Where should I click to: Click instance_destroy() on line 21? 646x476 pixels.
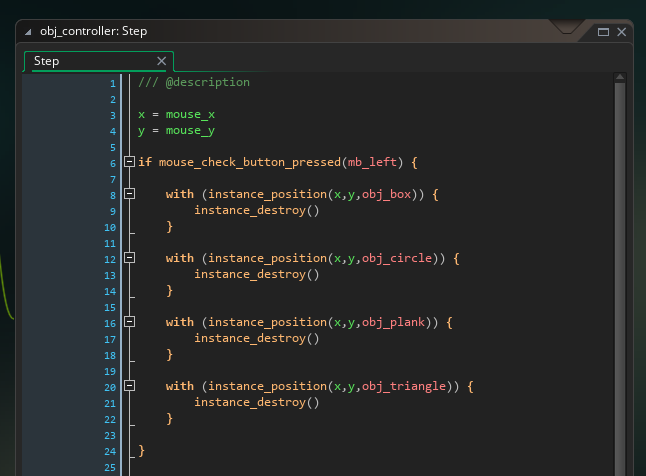(x=257, y=402)
